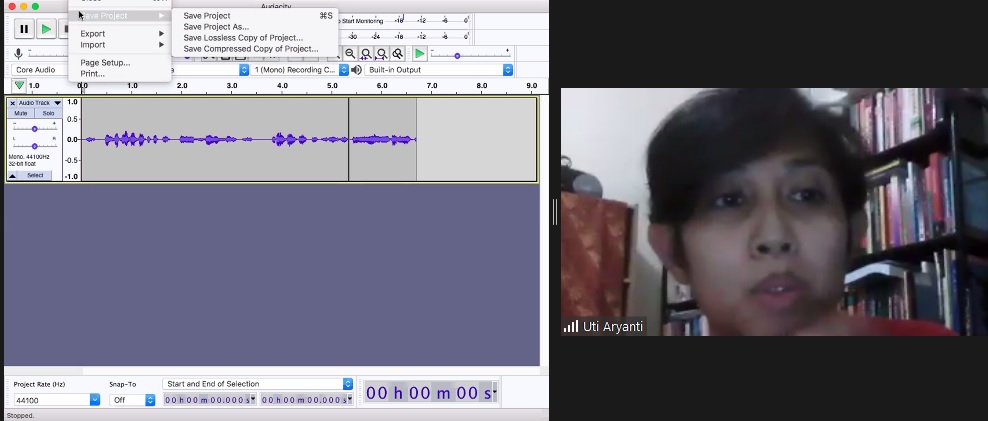This screenshot has width=988, height=421.
Task: Click the 'Mono, 44100Hz' track info text
Action: tap(29, 156)
